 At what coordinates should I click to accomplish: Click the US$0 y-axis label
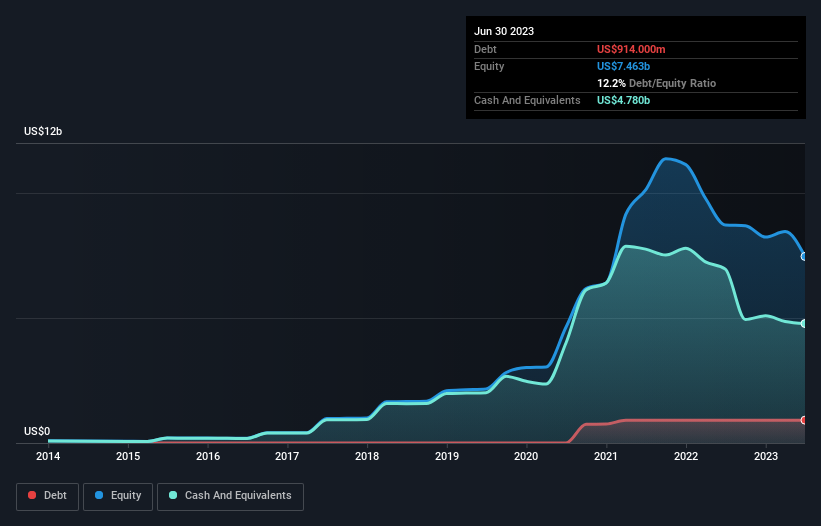point(37,431)
